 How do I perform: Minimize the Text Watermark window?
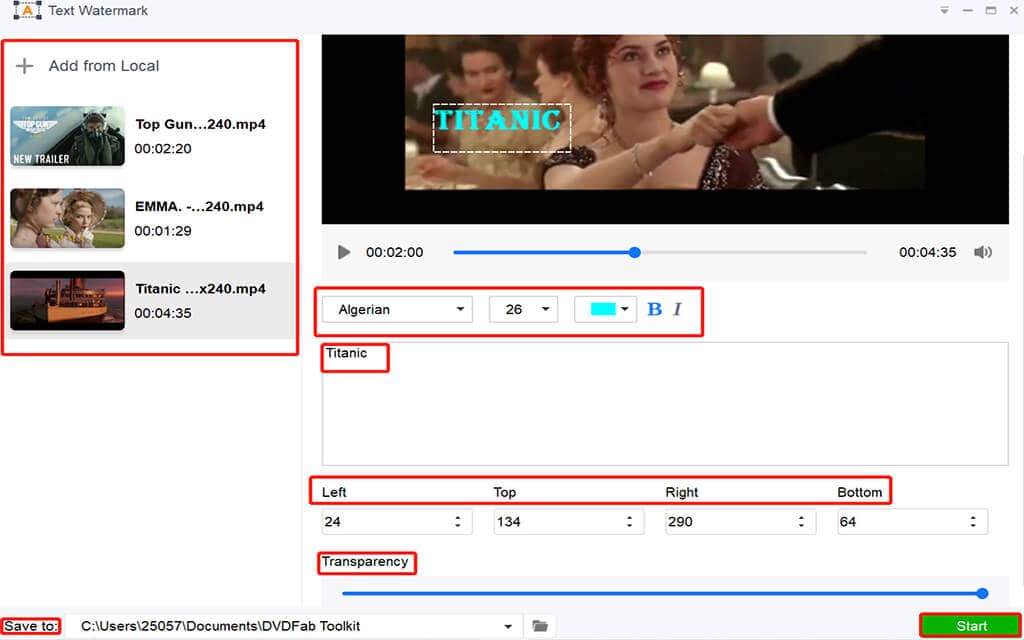pyautogui.click(x=968, y=10)
